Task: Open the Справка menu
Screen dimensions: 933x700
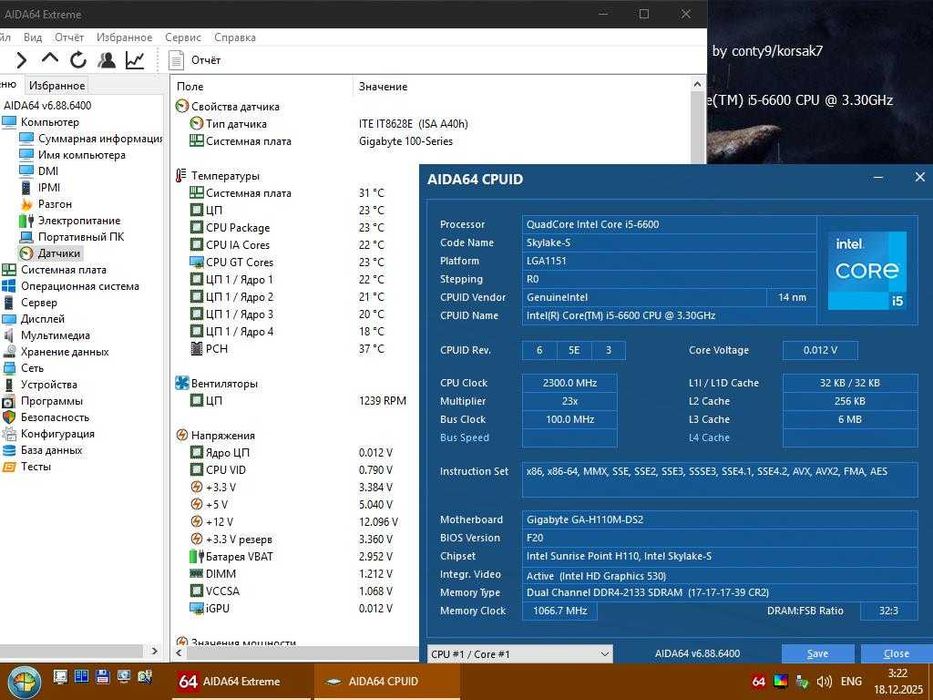Action: pyautogui.click(x=234, y=37)
